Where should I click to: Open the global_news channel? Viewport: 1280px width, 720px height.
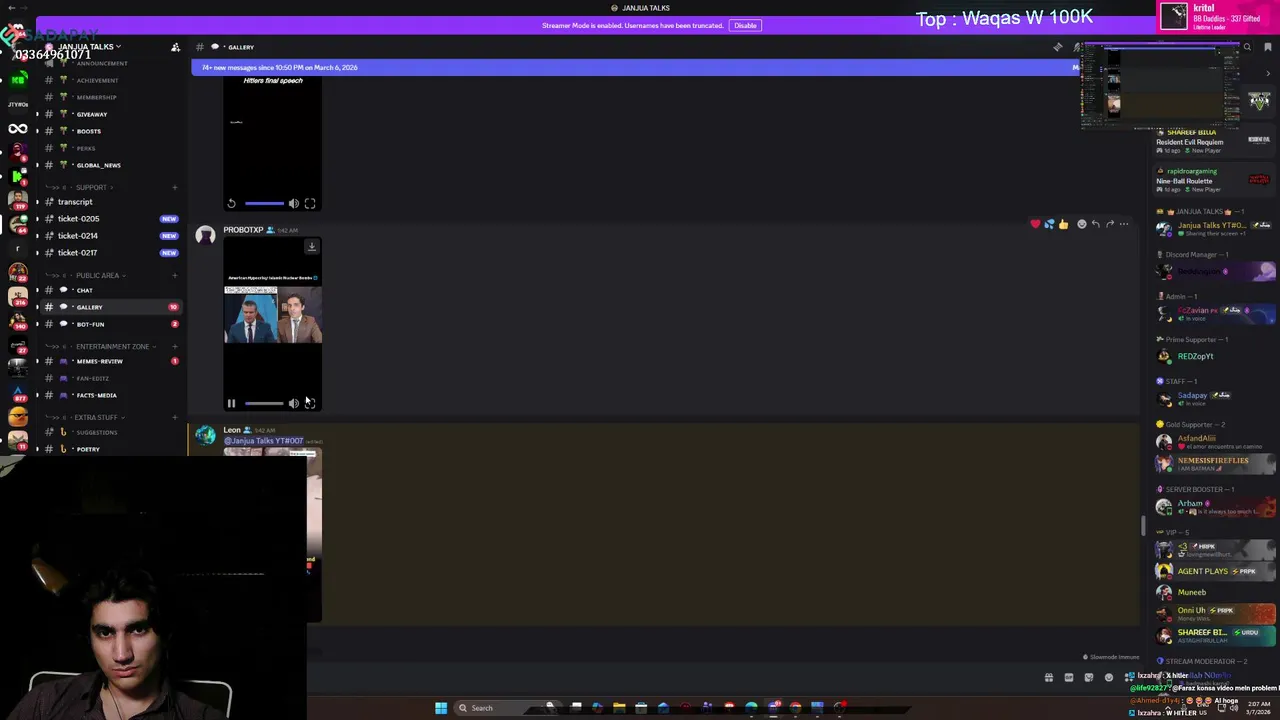(109, 165)
